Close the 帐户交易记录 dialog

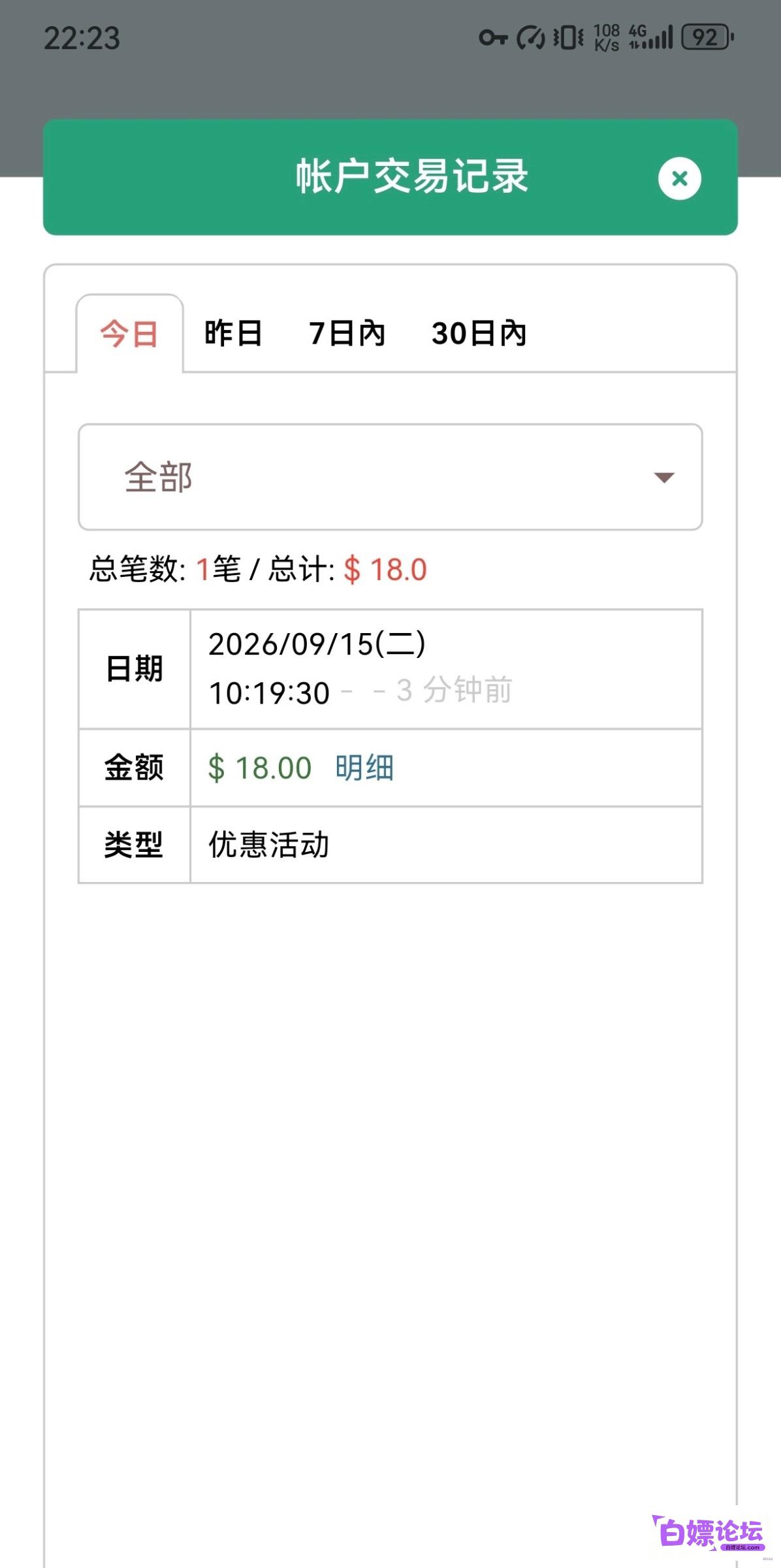pos(679,178)
